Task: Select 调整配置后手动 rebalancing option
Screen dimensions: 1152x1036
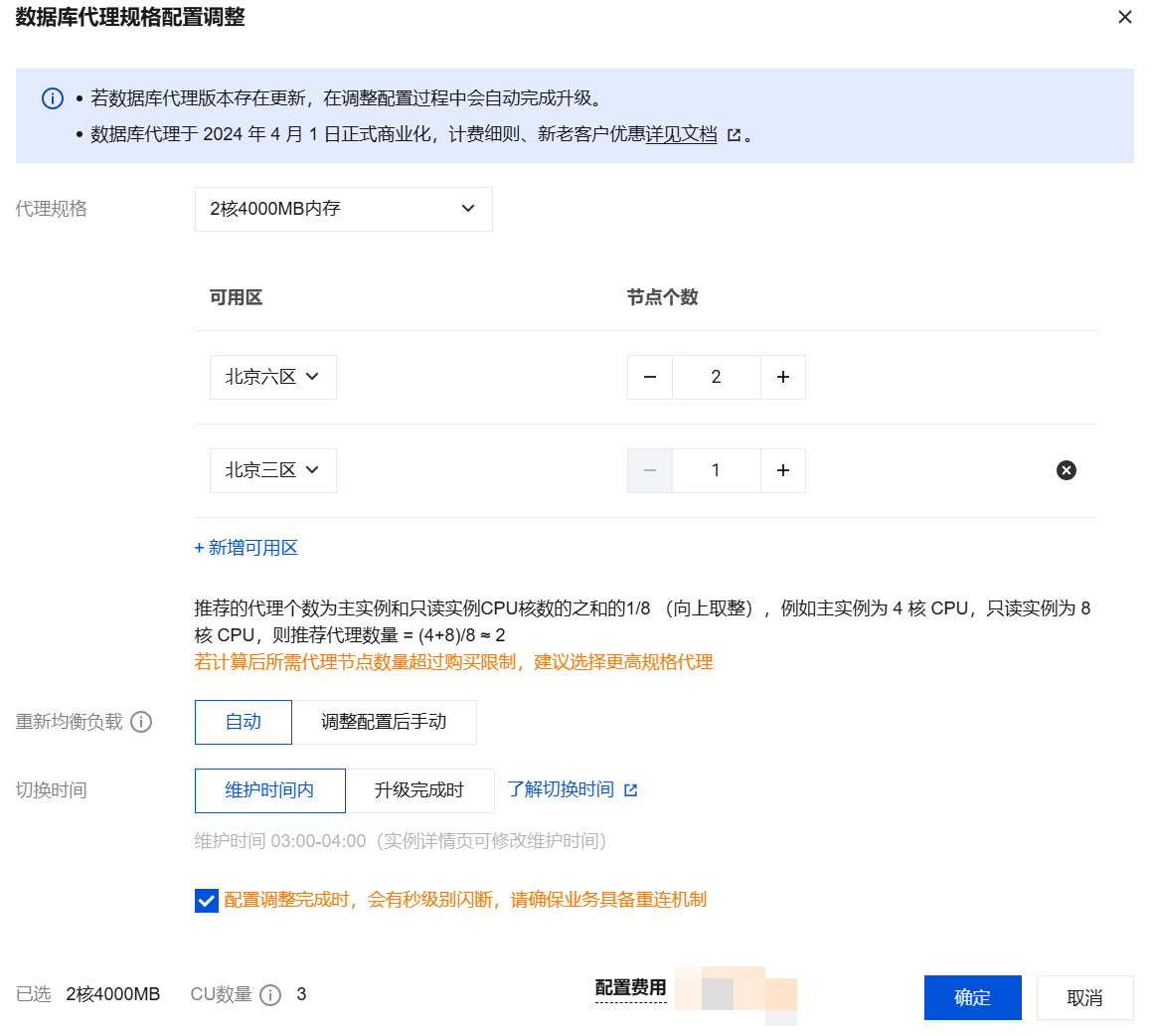Action: pos(384,722)
